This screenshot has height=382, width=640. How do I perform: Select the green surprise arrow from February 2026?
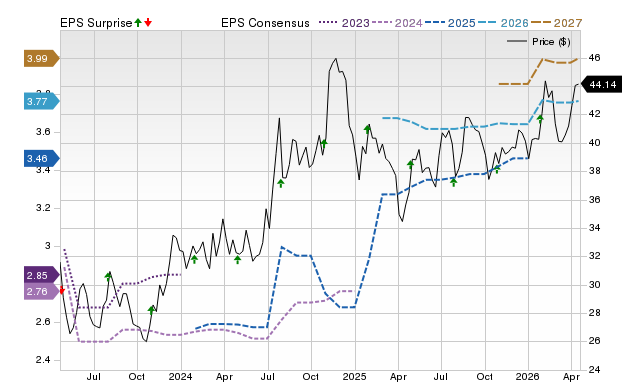(540, 119)
